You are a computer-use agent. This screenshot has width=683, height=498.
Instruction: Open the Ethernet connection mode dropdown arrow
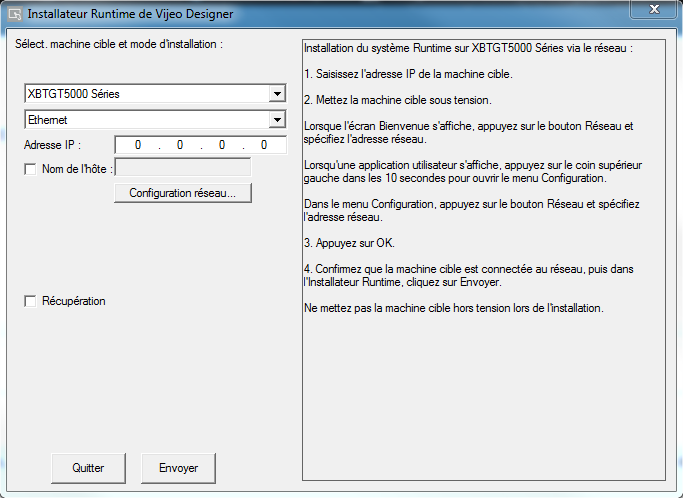(277, 120)
